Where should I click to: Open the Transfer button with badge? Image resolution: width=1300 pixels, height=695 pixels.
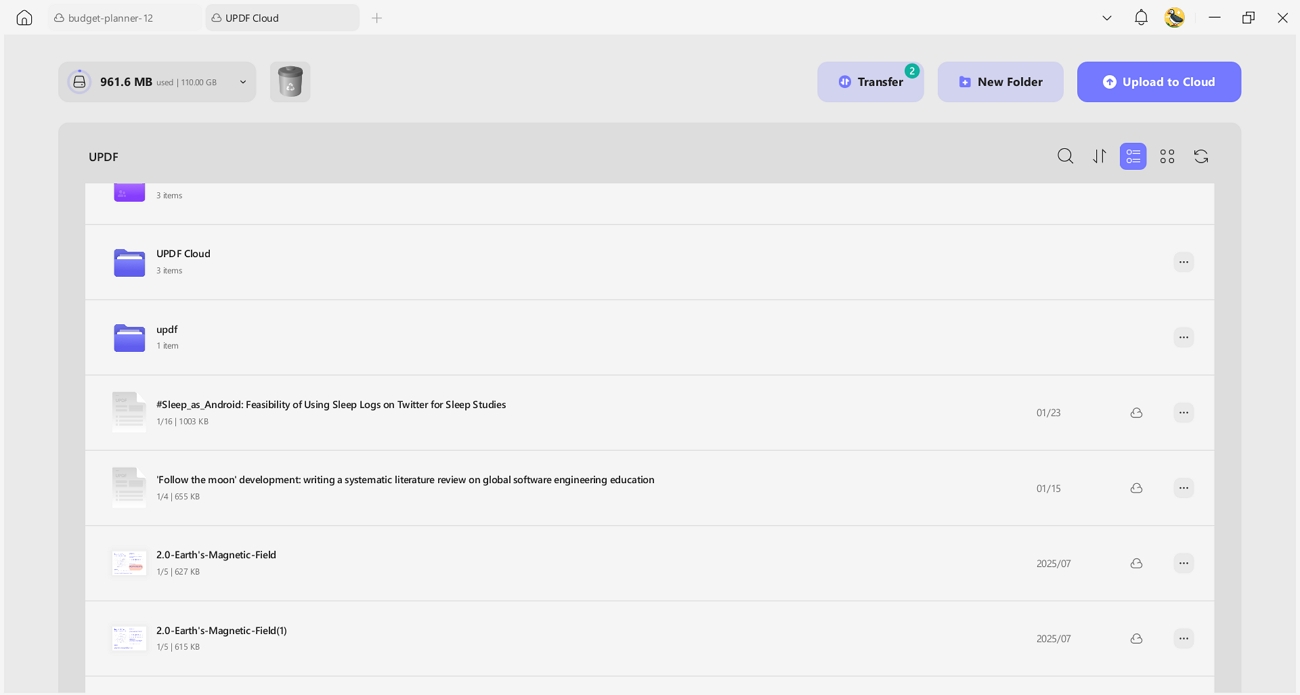click(870, 82)
